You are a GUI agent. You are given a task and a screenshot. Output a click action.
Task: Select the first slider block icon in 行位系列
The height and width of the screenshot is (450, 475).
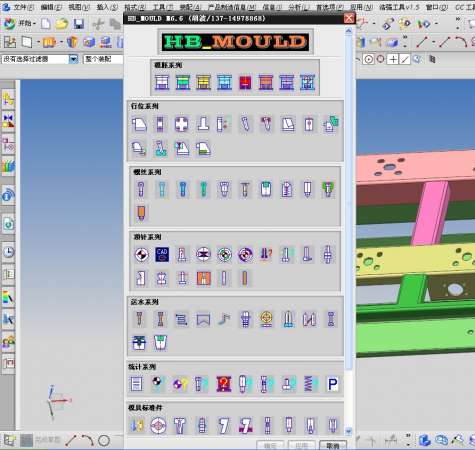139,124
